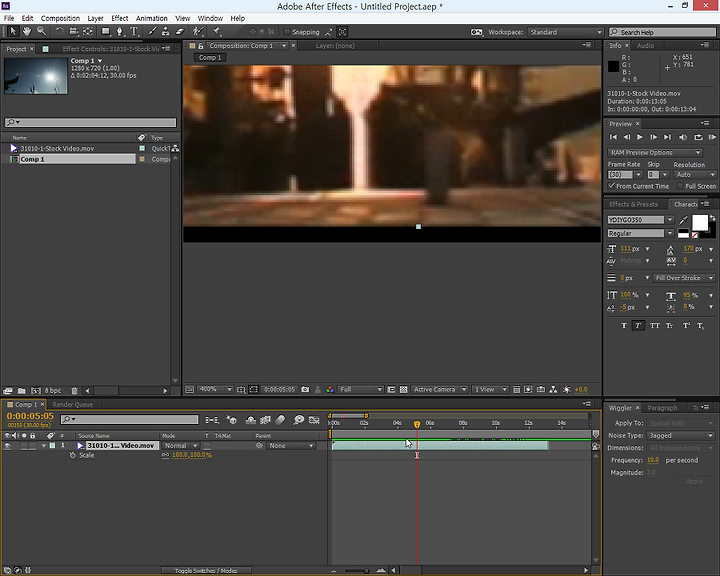This screenshot has height=576, width=720.
Task: Click the camera snapshot icon in viewer
Action: (x=305, y=390)
